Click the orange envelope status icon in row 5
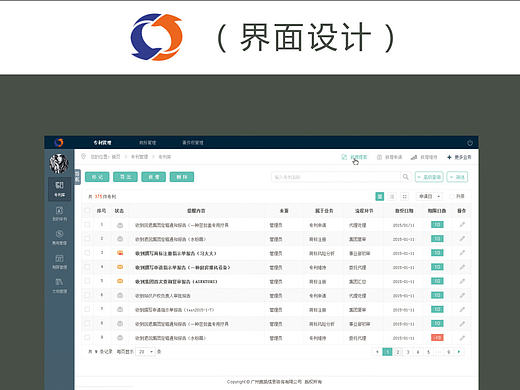Image resolution: width=520 pixels, height=390 pixels. tap(120, 281)
